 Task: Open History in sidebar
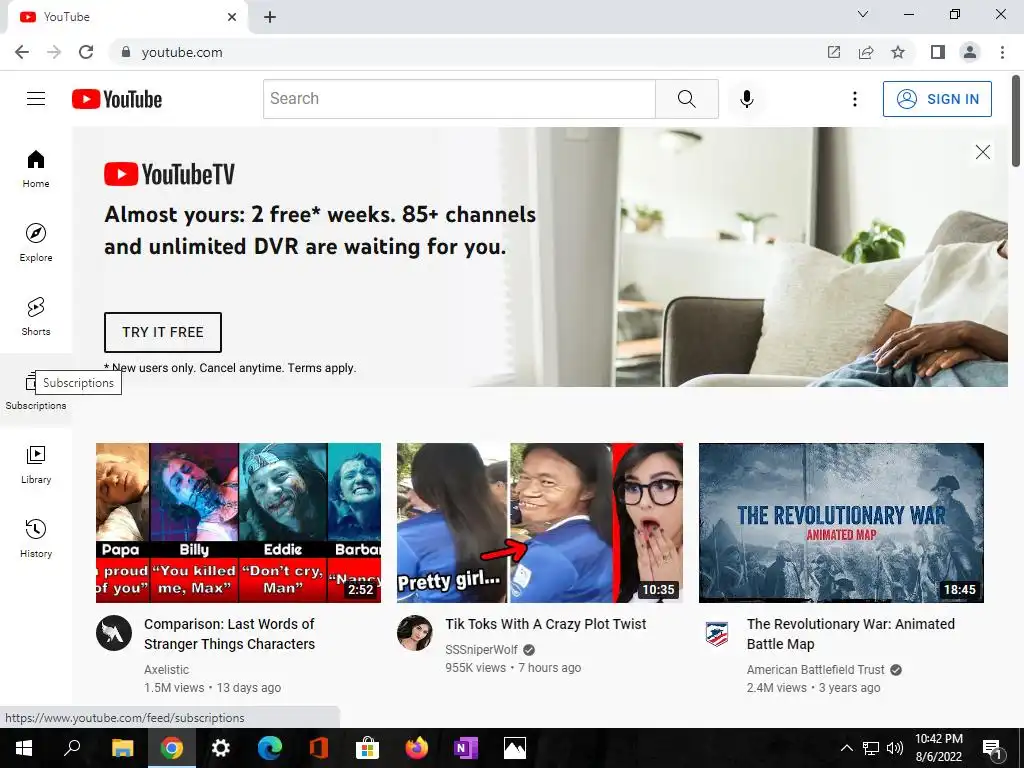click(36, 538)
